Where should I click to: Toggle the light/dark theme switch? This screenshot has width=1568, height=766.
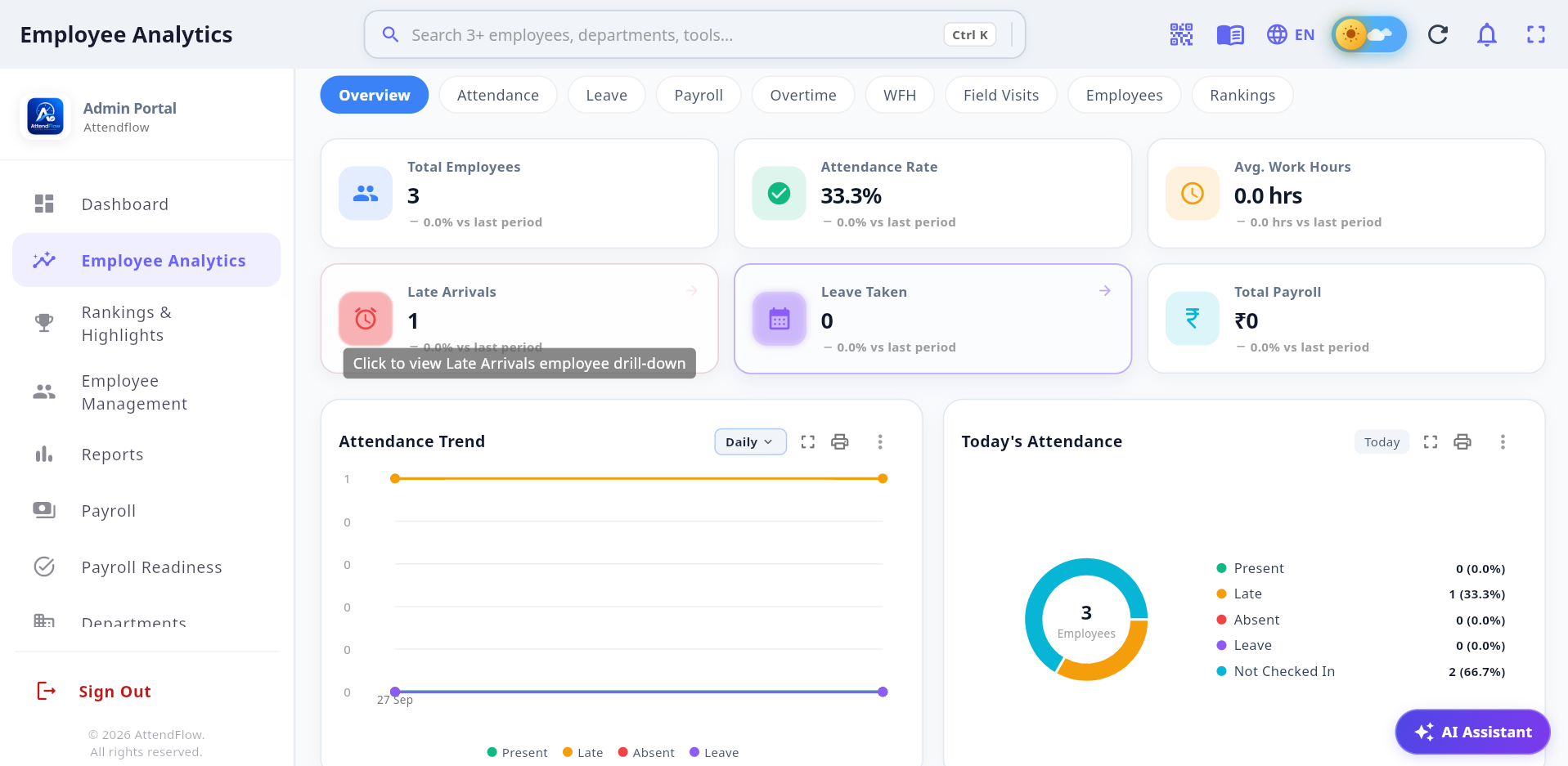[1369, 34]
